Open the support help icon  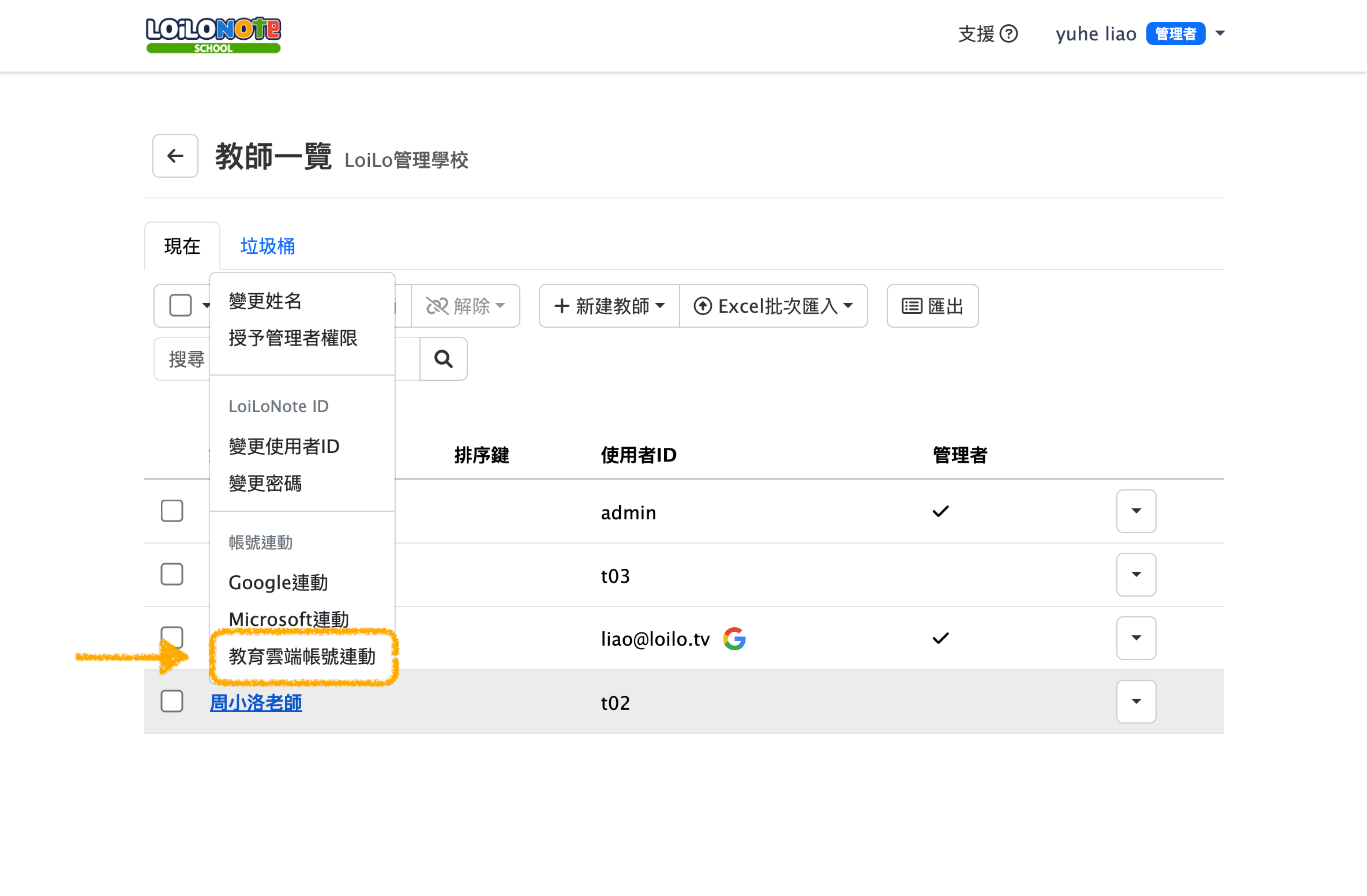(1009, 34)
